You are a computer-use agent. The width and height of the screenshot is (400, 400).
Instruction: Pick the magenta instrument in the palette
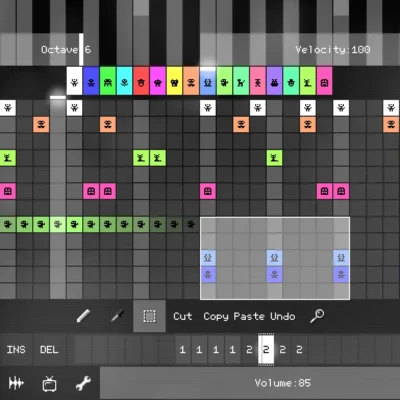158,81
